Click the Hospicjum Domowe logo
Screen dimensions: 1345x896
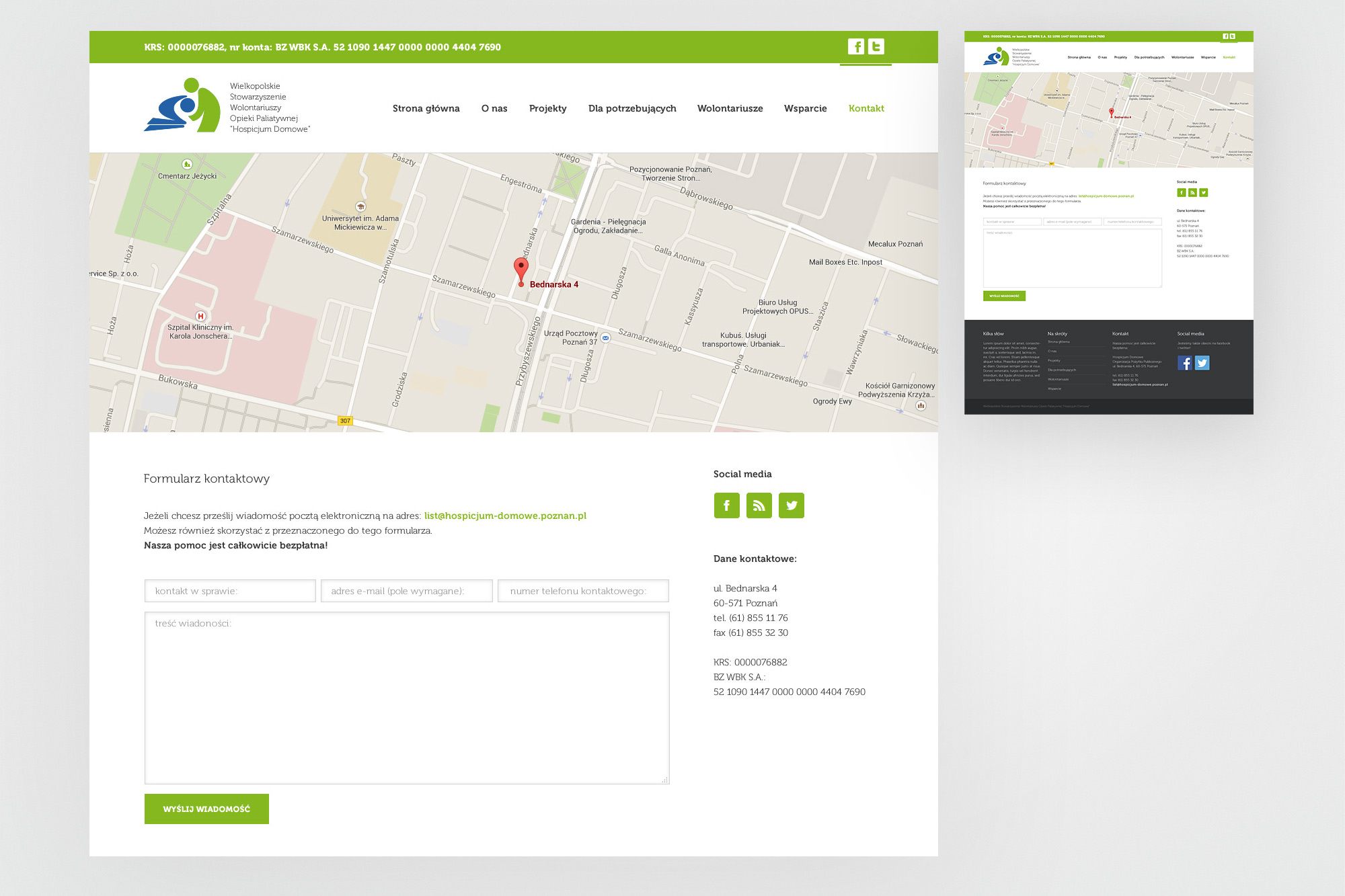[x=182, y=106]
